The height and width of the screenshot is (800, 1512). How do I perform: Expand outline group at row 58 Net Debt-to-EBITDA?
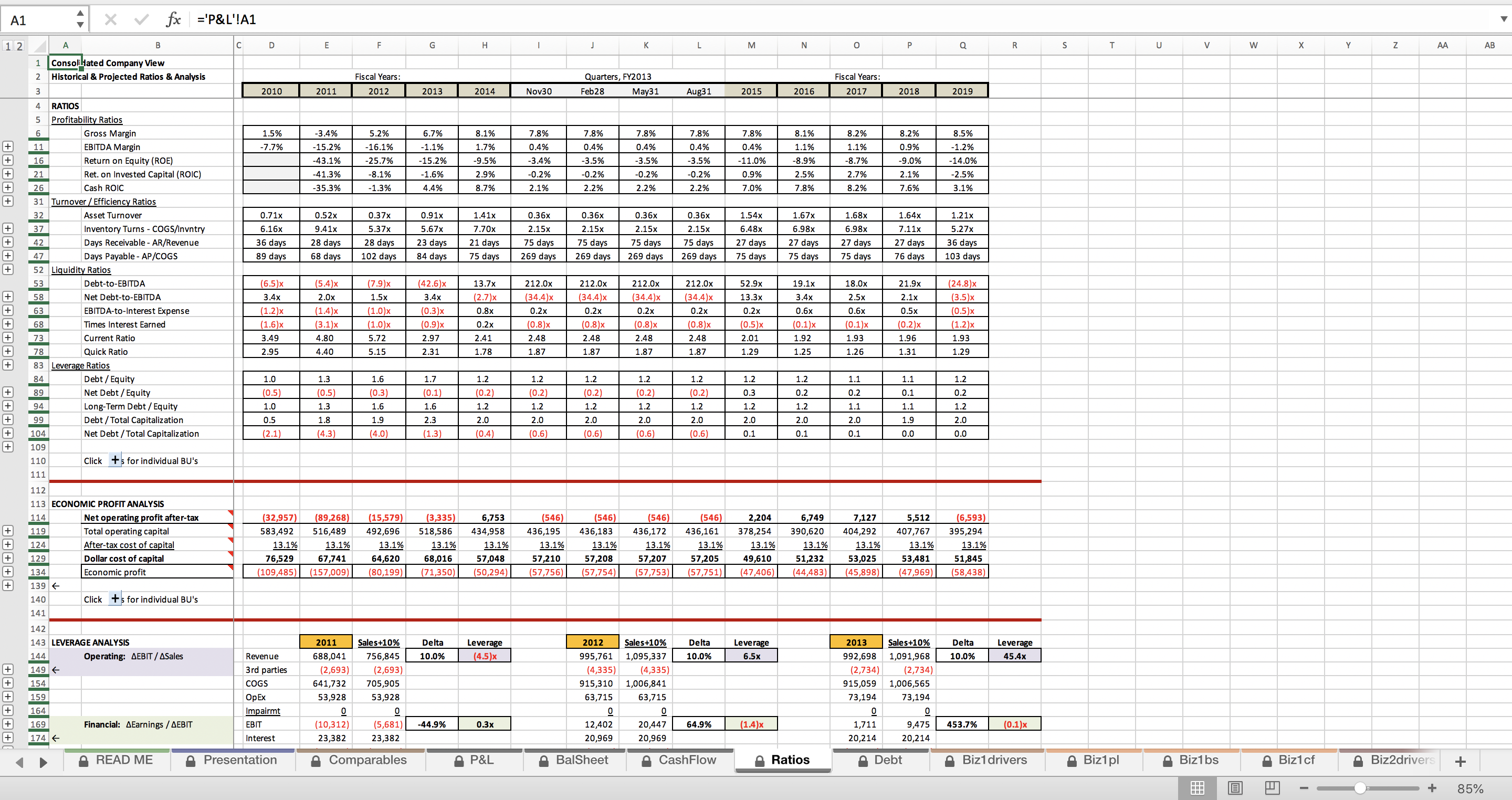(8, 297)
